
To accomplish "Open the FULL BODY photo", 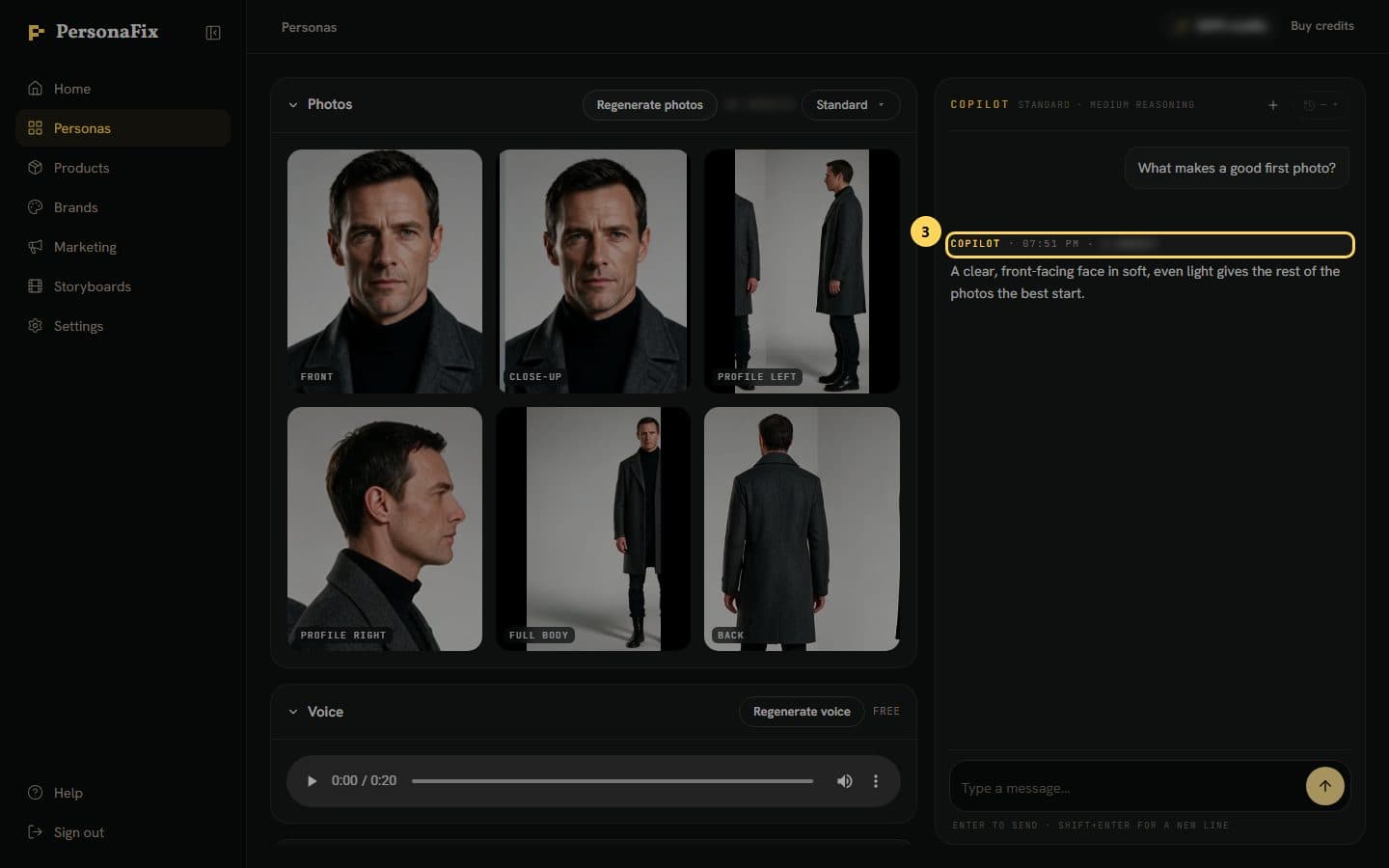I will coord(593,529).
